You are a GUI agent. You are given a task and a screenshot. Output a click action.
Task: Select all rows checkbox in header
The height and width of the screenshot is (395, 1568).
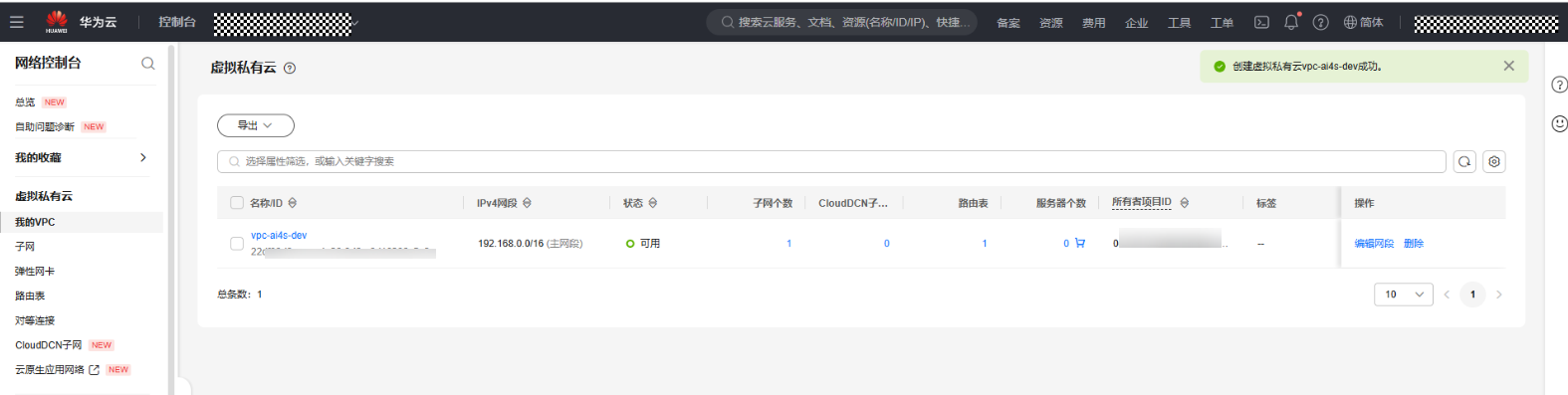[237, 203]
